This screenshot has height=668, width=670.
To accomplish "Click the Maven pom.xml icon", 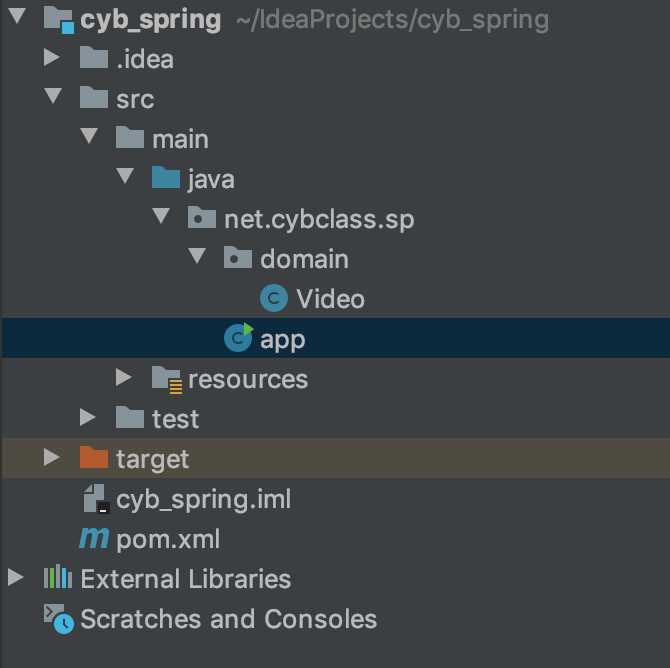I will coord(94,538).
